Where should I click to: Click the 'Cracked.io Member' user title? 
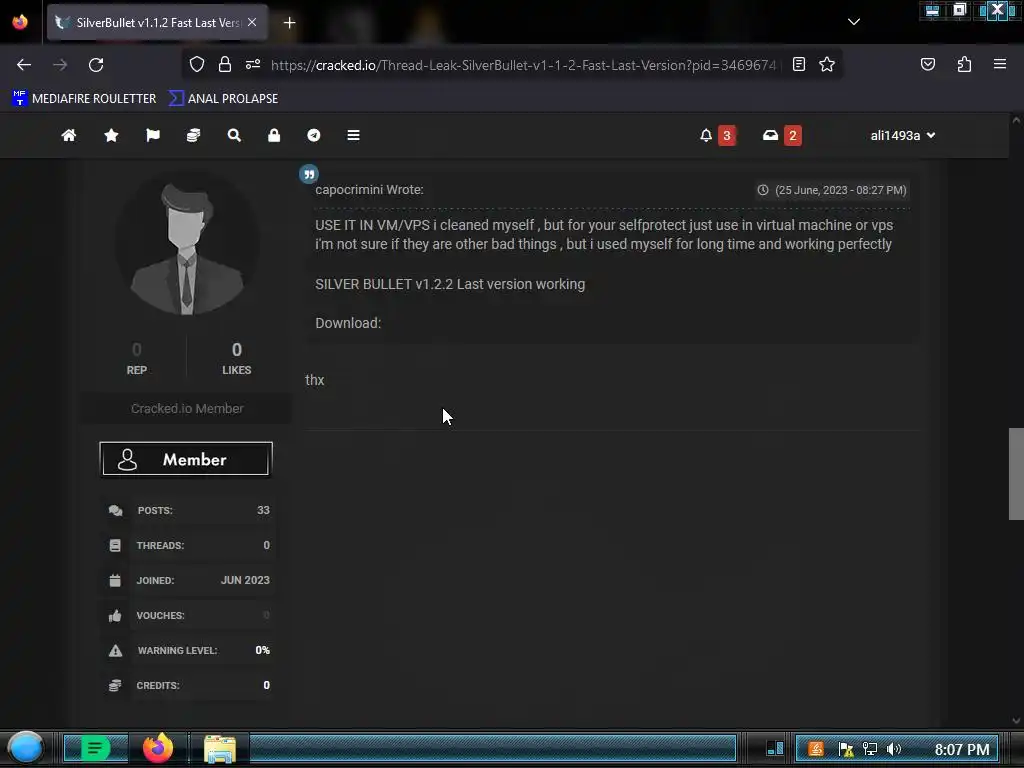[x=187, y=408]
